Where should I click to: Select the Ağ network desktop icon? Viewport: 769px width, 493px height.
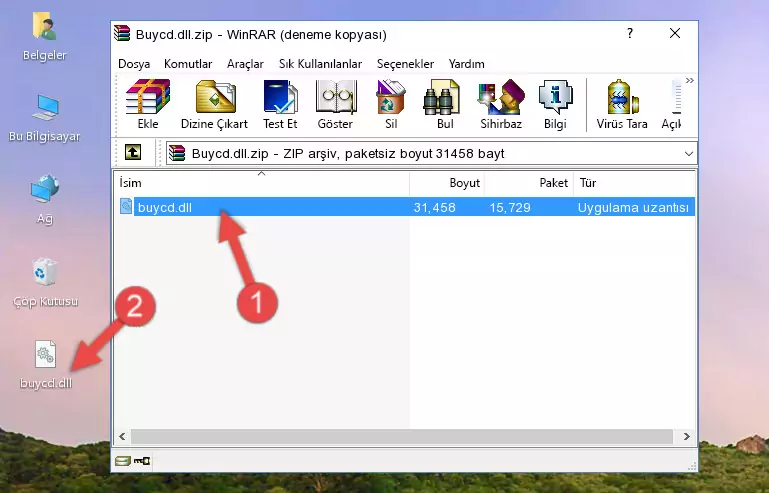(45, 200)
